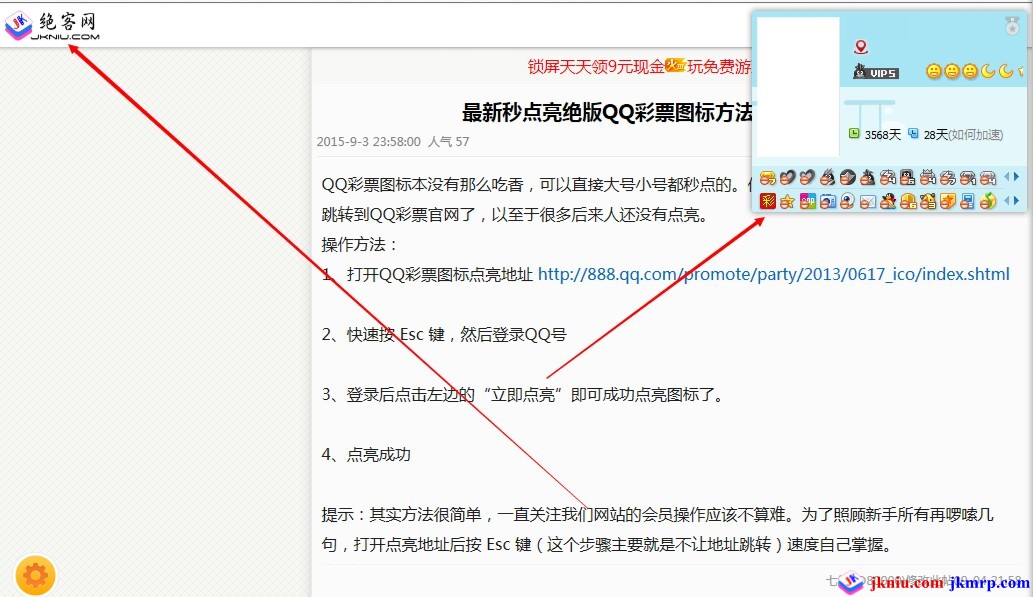
Task: Click the red QQ lottery 彩 icon
Action: click(x=768, y=201)
